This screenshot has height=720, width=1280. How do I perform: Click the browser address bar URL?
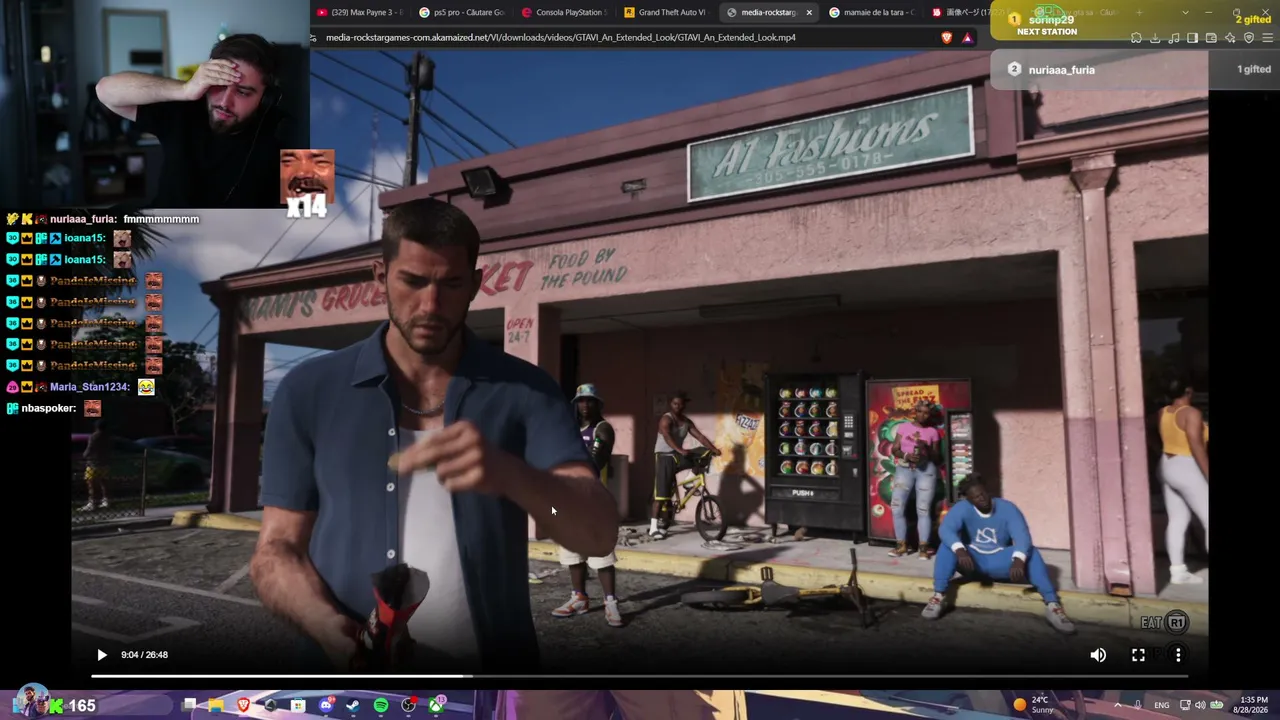(x=560, y=37)
